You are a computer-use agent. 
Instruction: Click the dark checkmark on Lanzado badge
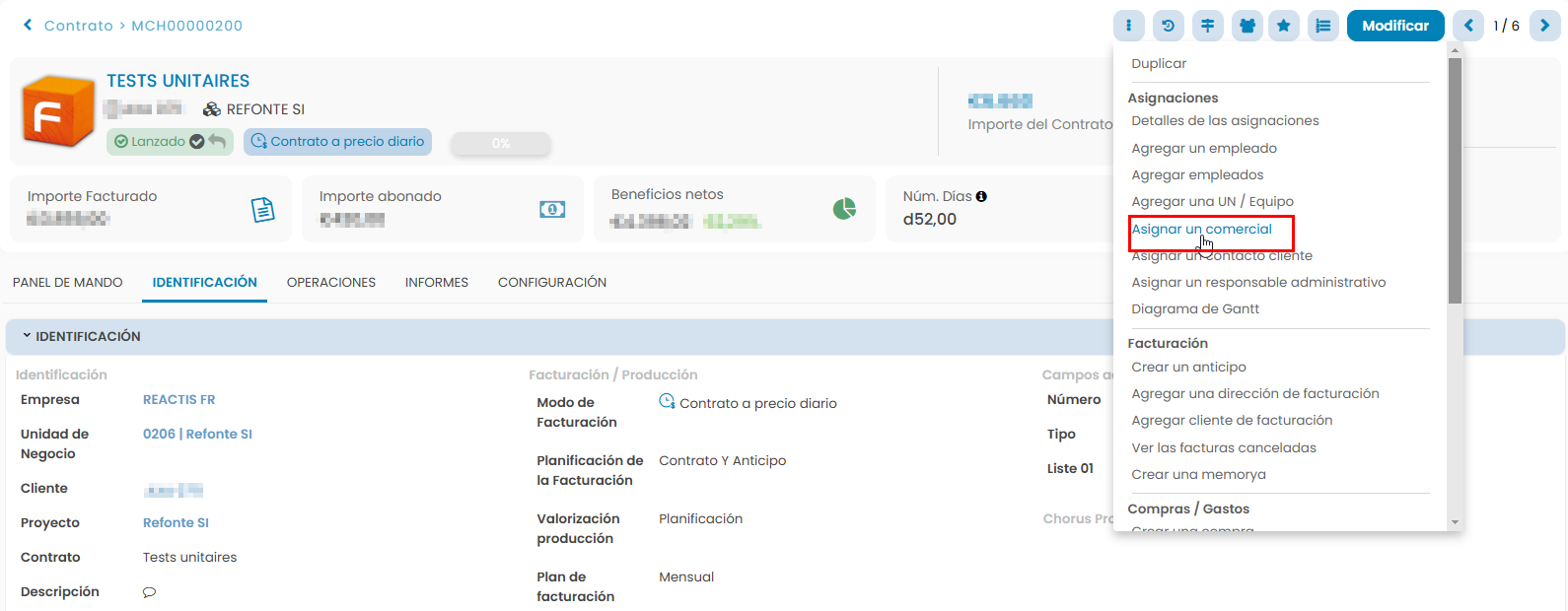[x=197, y=142]
